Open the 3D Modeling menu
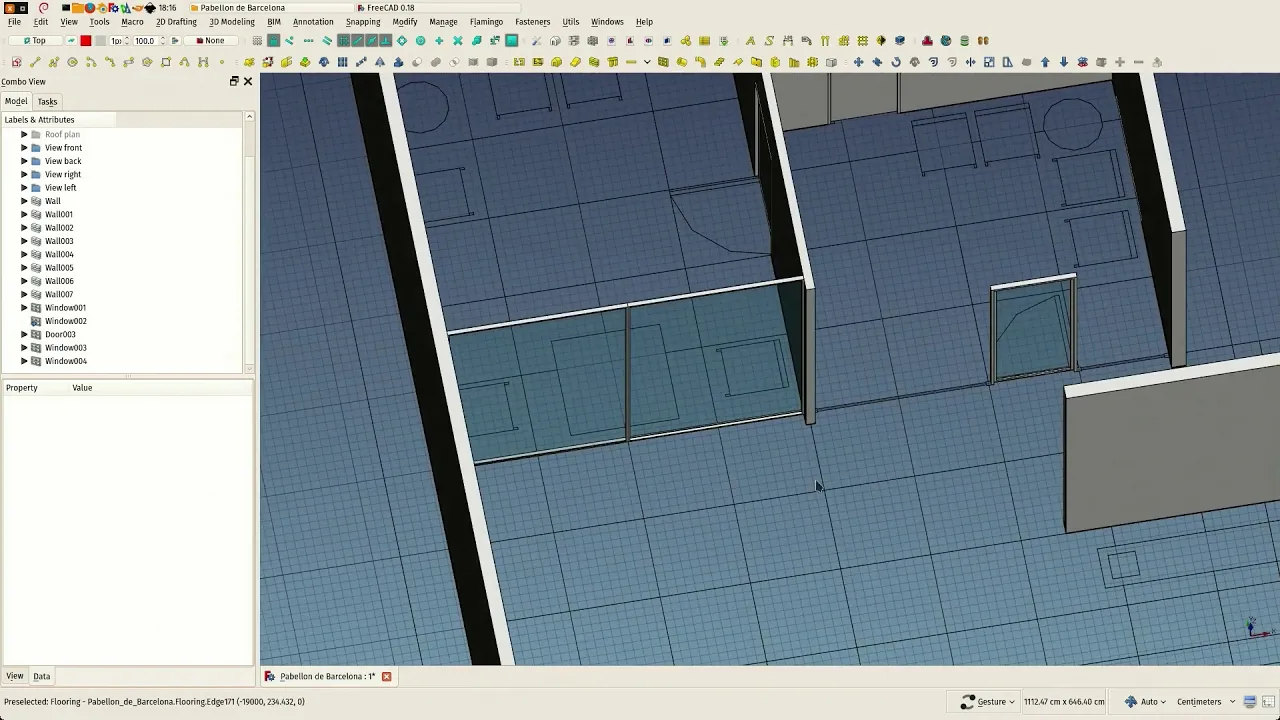 [x=232, y=22]
